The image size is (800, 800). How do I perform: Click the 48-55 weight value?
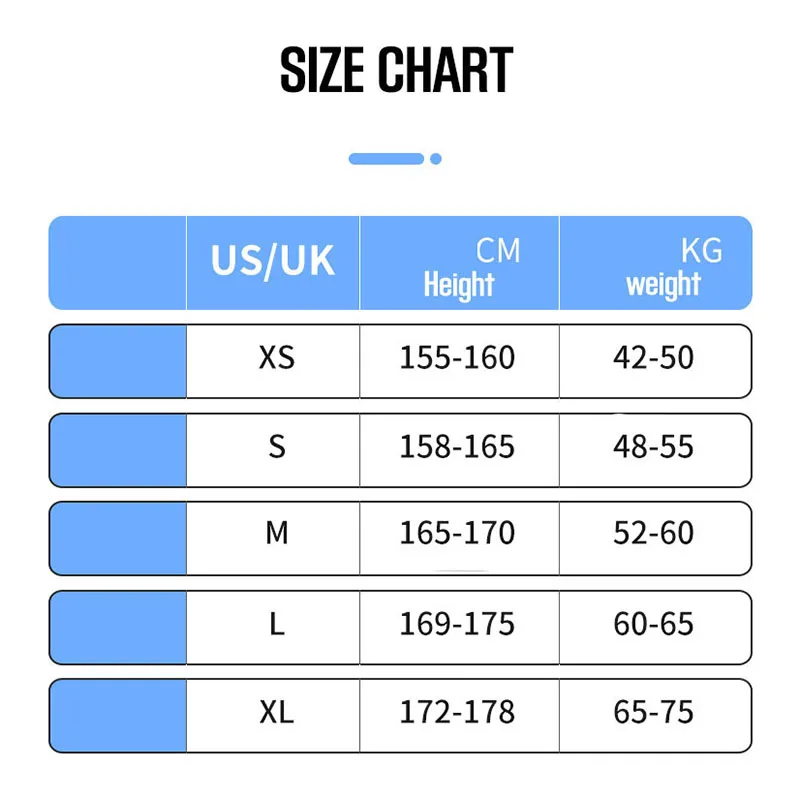[x=653, y=446]
